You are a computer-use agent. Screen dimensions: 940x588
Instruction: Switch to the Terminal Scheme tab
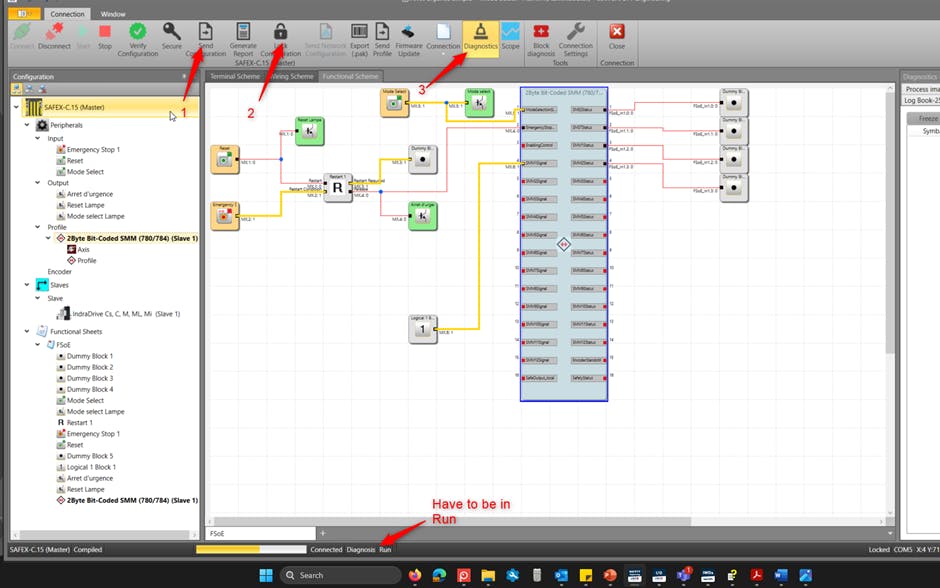click(234, 76)
